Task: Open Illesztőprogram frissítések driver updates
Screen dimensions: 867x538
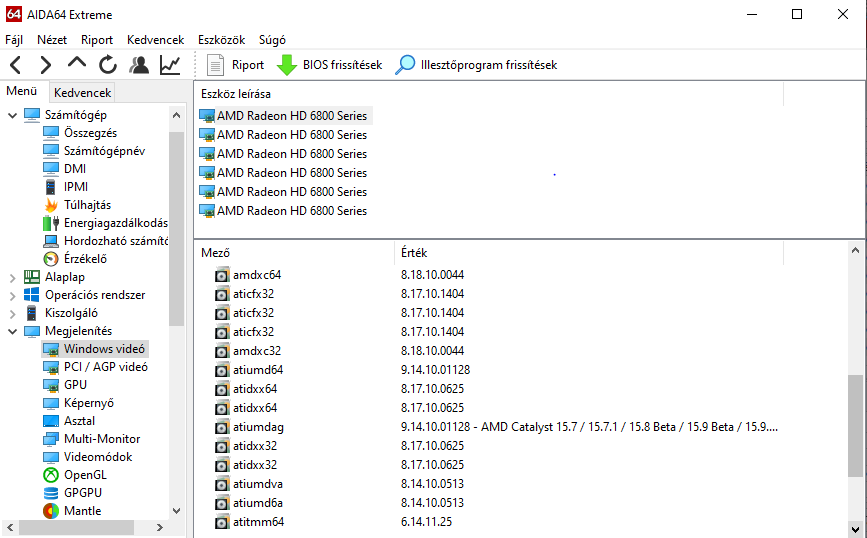Action: [476, 65]
